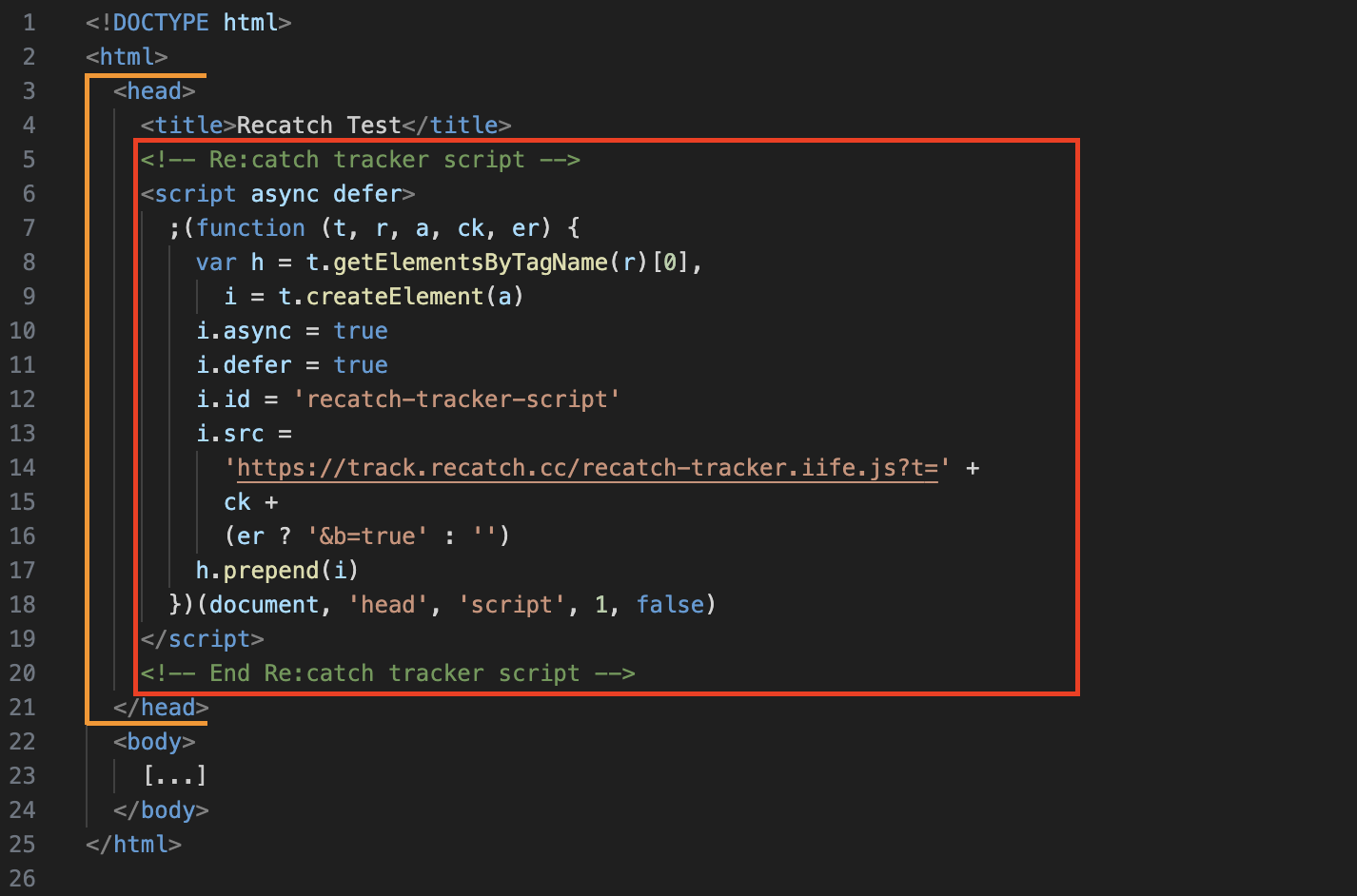This screenshot has width=1357, height=896.
Task: Click the opening head tag
Action: click(153, 91)
